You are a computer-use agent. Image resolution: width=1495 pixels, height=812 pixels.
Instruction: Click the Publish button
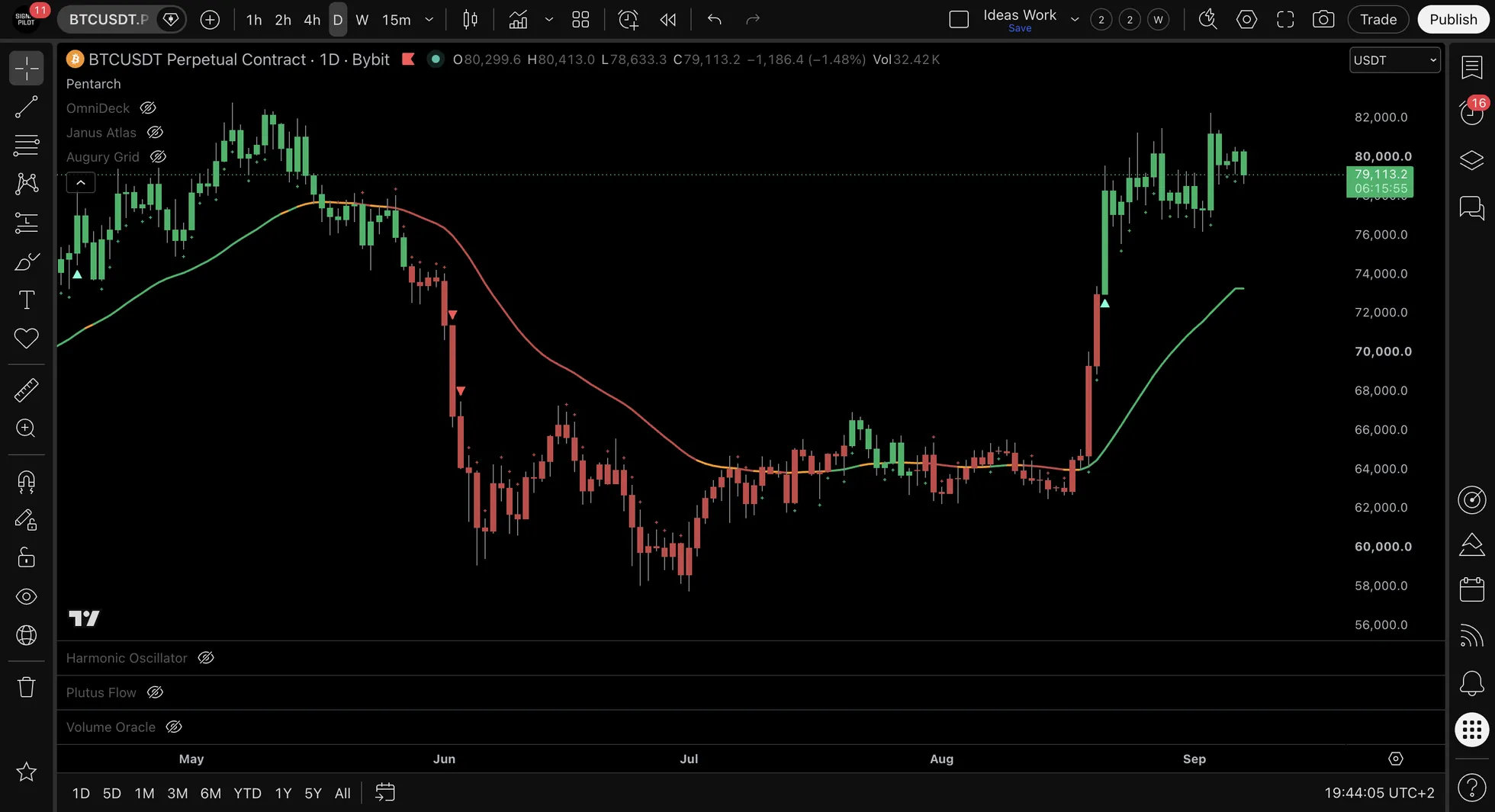(x=1453, y=20)
